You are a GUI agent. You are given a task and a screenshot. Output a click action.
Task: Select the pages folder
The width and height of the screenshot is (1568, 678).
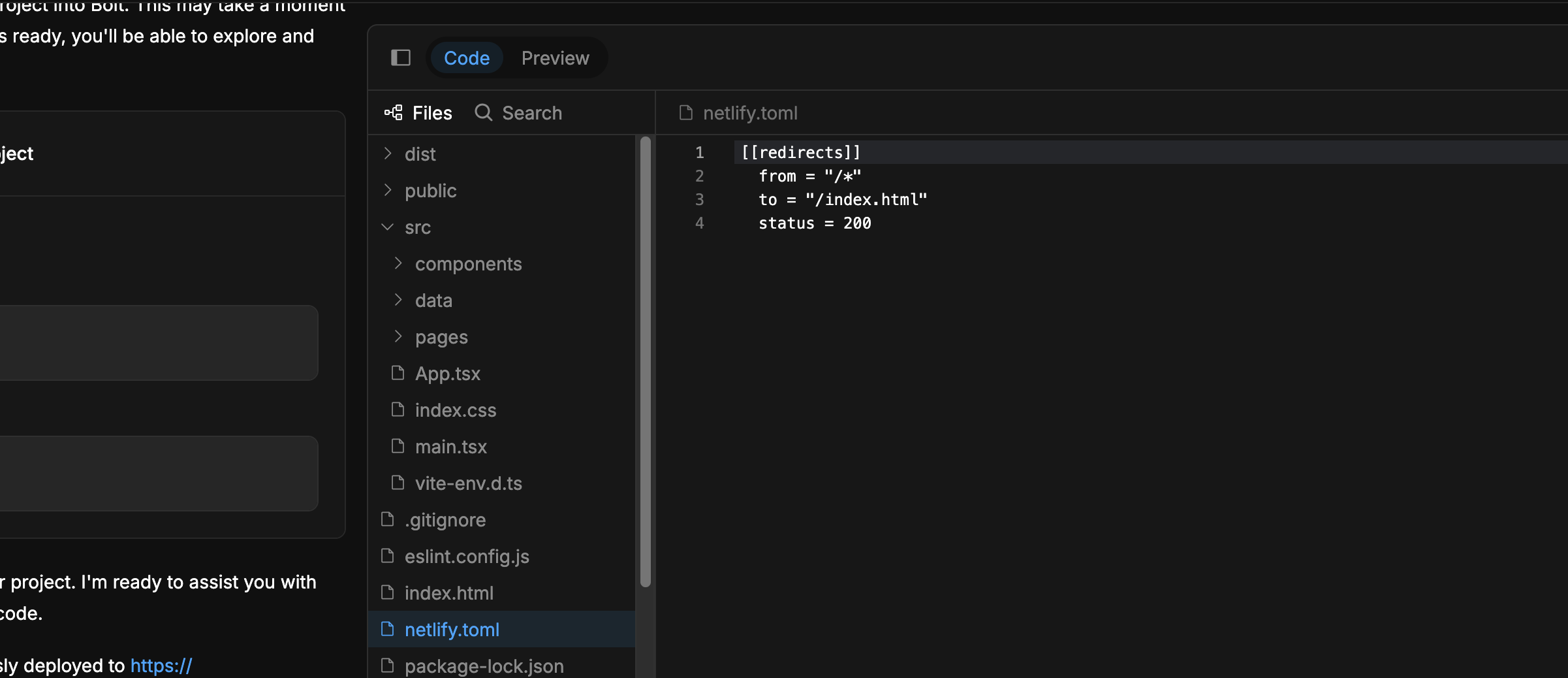pyautogui.click(x=501, y=337)
